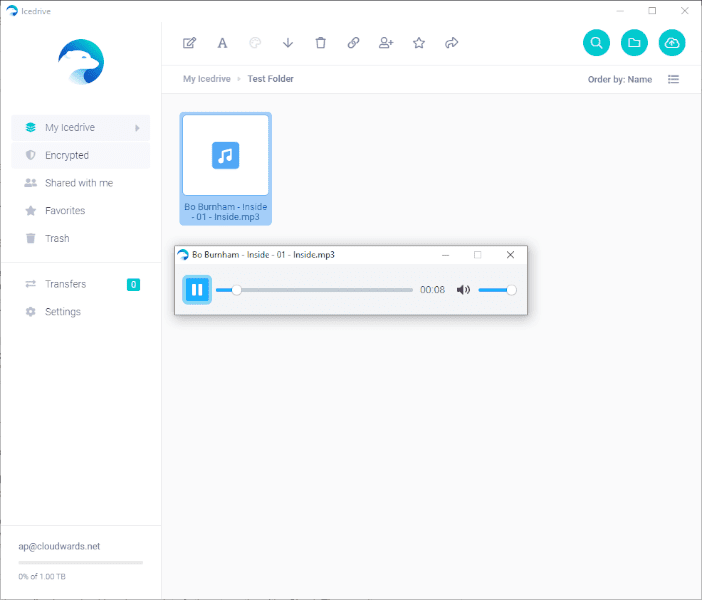
Task: Maximize the main Icedrive window
Action: (652, 11)
